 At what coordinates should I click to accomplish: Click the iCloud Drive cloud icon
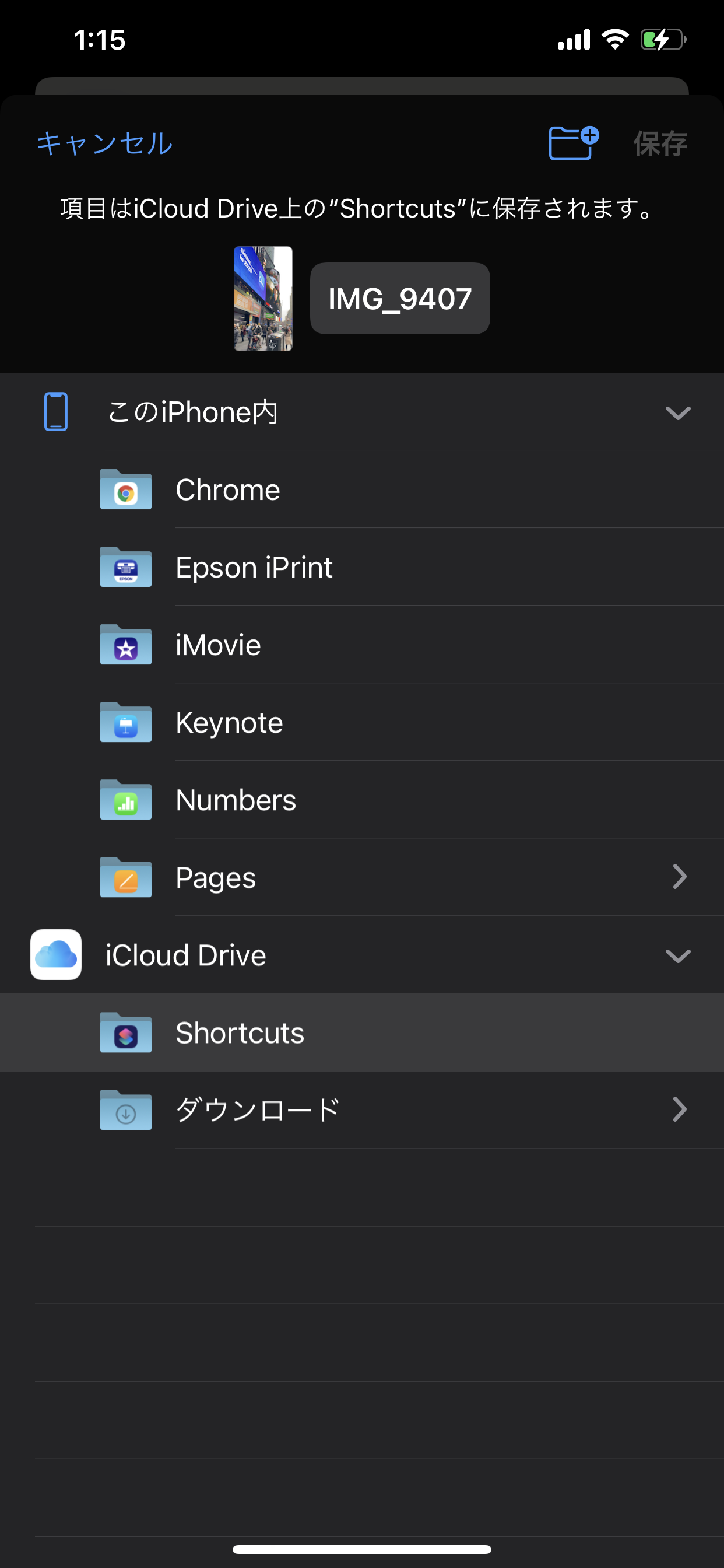tap(56, 954)
